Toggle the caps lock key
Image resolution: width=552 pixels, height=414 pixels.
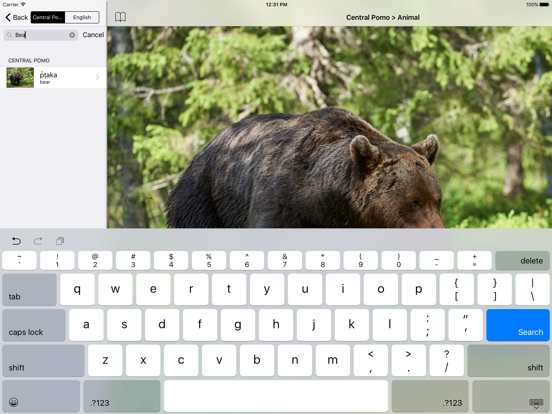[34, 325]
